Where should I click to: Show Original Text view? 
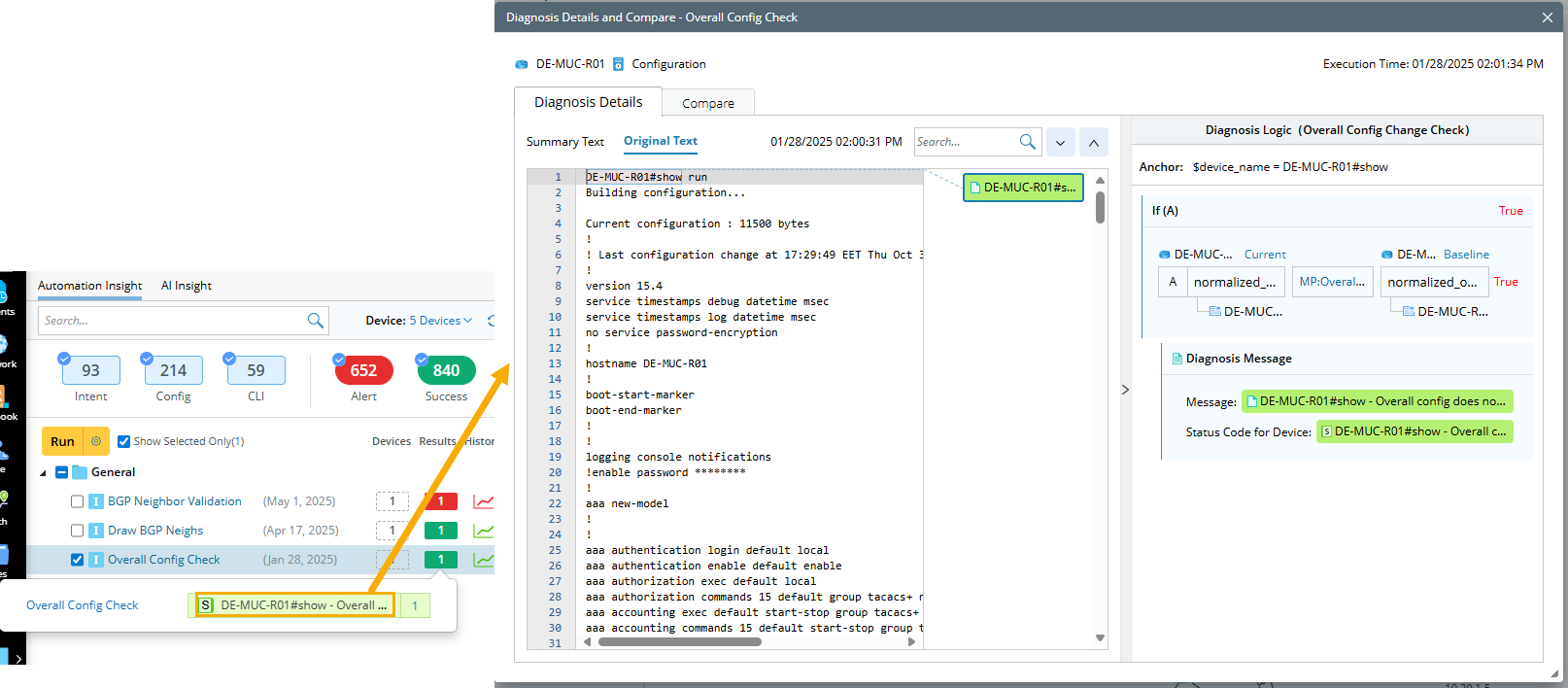click(661, 141)
